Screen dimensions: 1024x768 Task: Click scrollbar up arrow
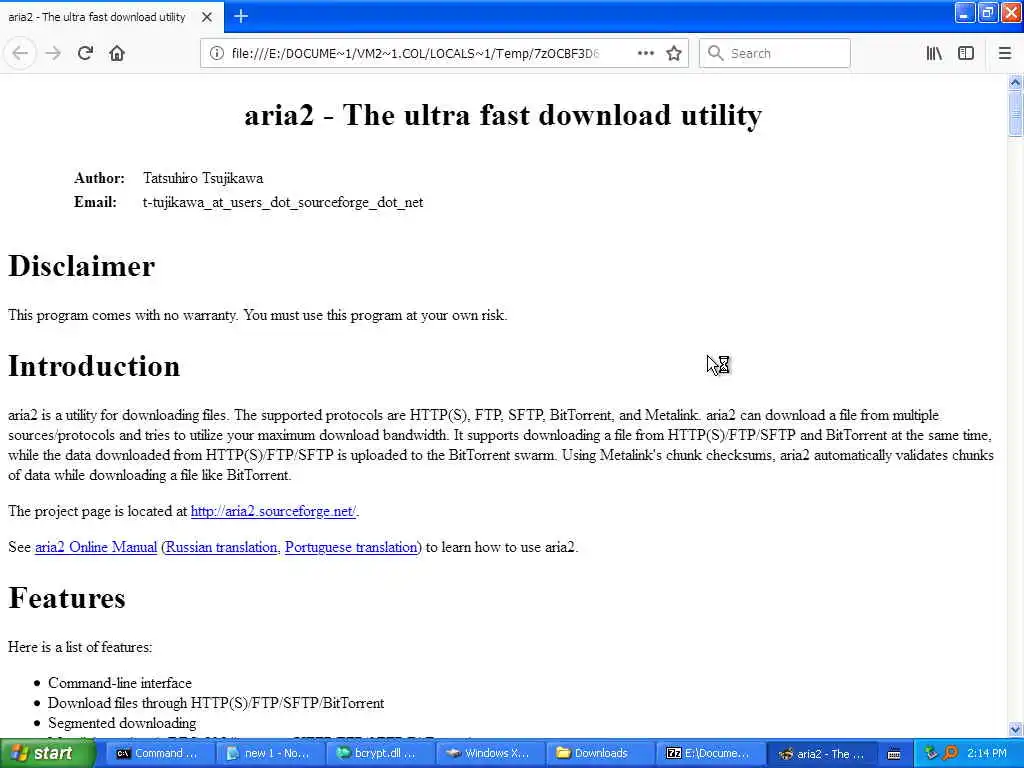(1015, 82)
